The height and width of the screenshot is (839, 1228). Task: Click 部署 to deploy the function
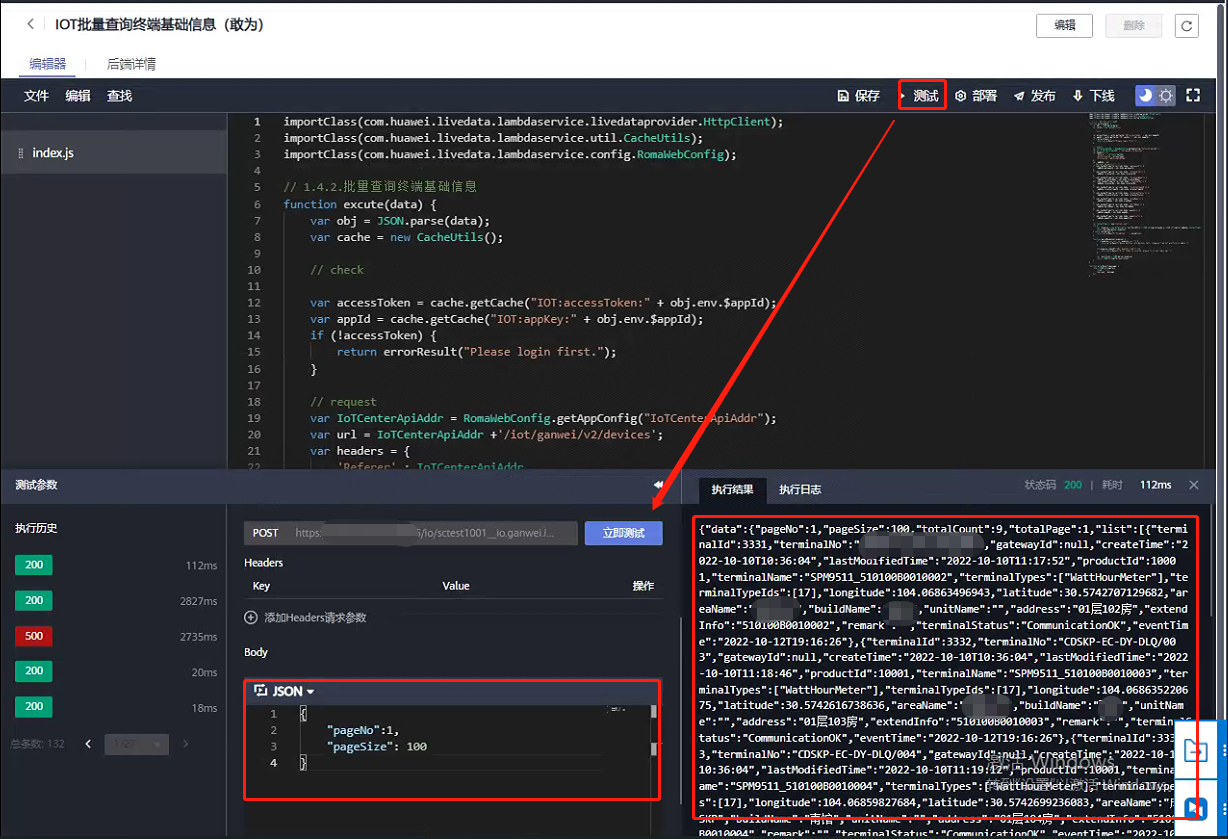[976, 96]
